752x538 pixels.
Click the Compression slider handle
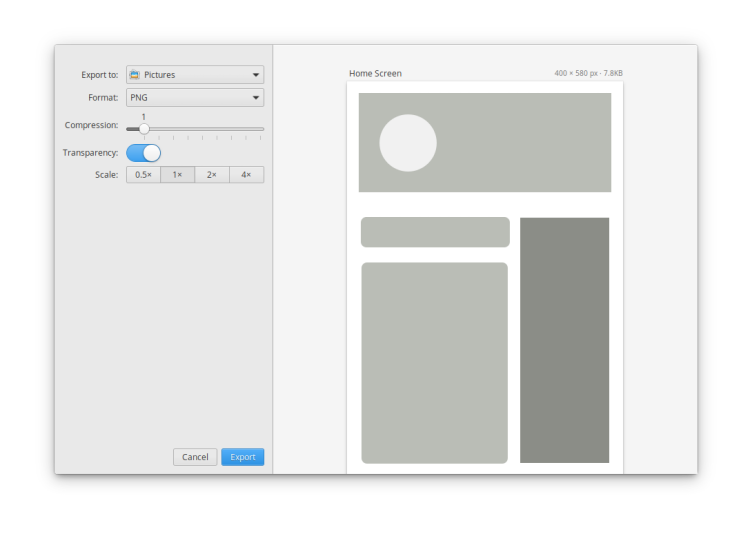(x=144, y=129)
